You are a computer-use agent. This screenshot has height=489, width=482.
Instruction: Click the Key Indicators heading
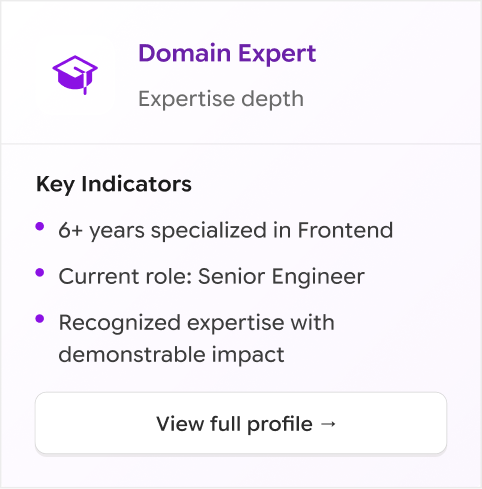pyautogui.click(x=114, y=184)
